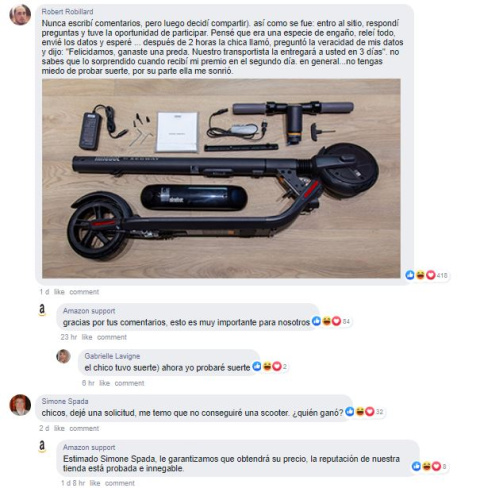Click the Amazon logo beside the 'gracias' reply
The image size is (480, 488).
tap(42, 310)
